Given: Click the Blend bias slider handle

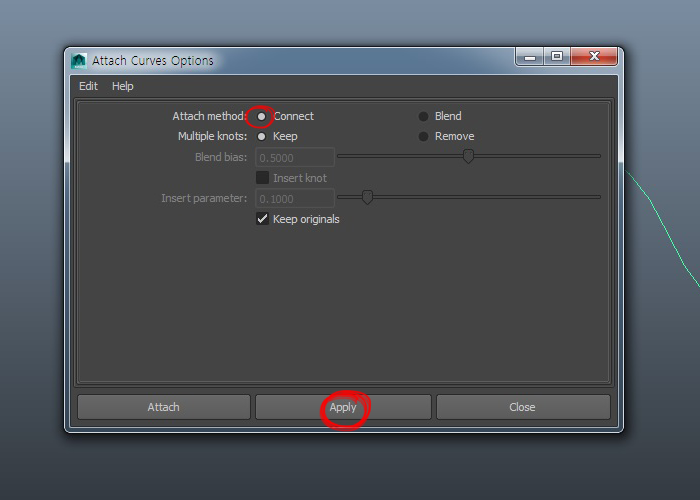Looking at the screenshot, I should pos(468,156).
